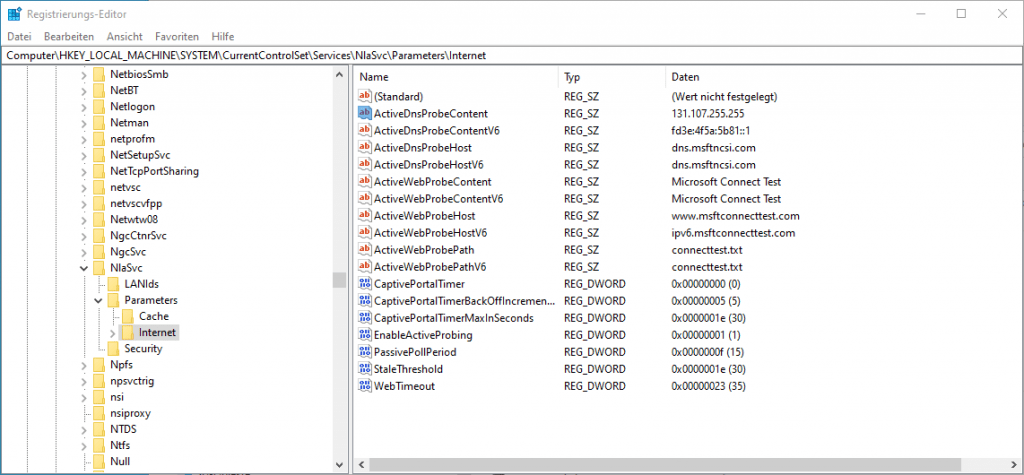
Task: Collapse the NlaSvc tree node
Action: point(84,268)
